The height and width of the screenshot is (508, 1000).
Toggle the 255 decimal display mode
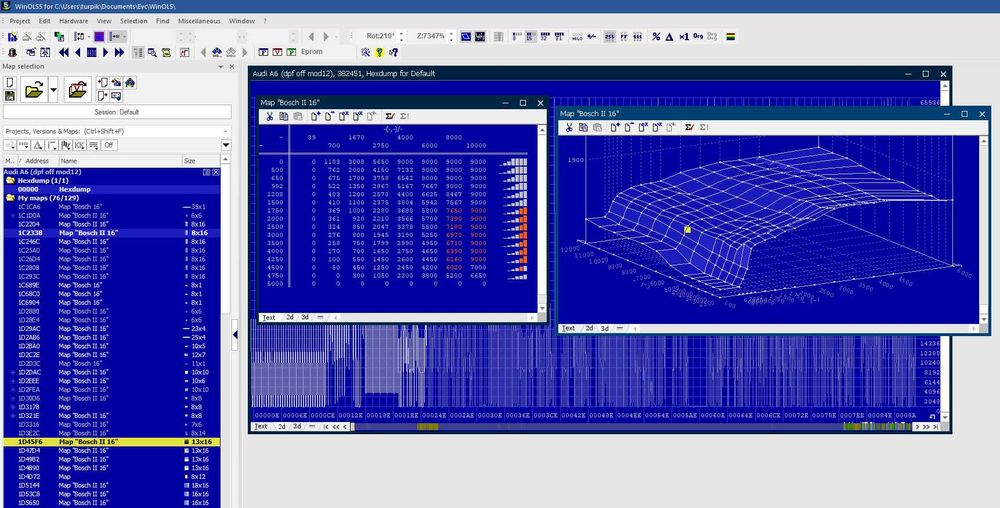(609, 37)
